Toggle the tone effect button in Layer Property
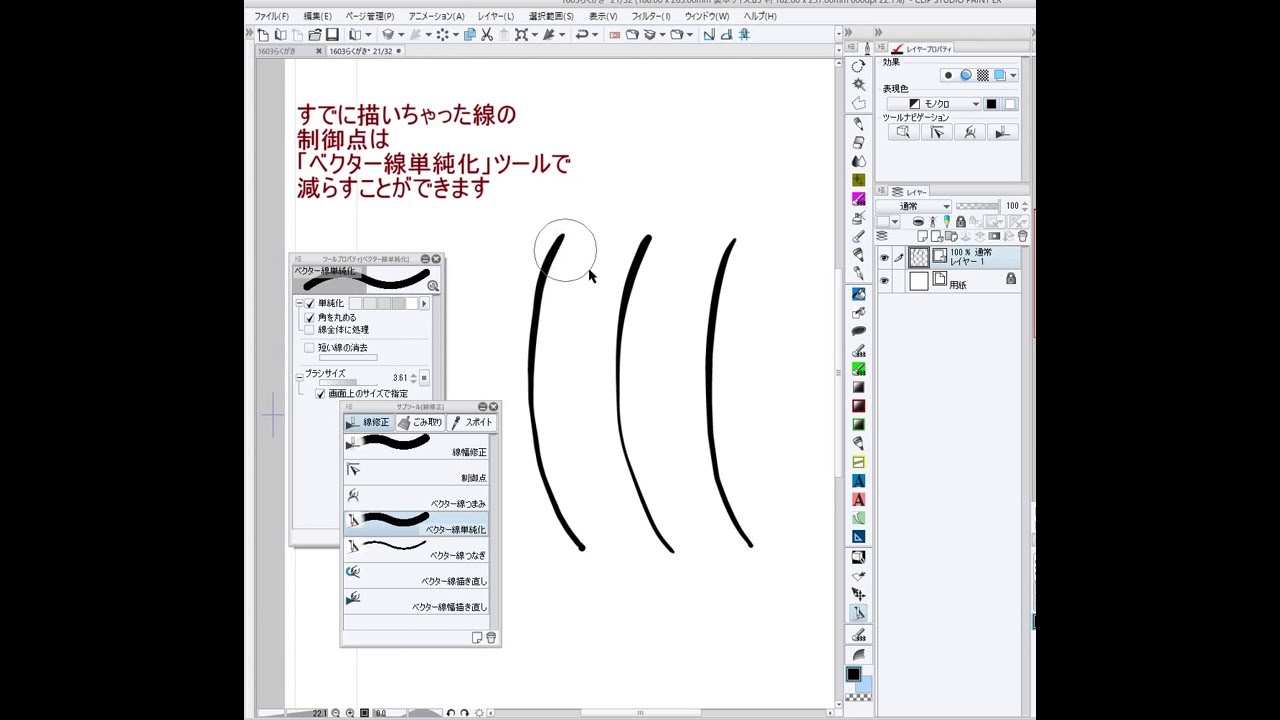The image size is (1280, 720). coord(983,75)
